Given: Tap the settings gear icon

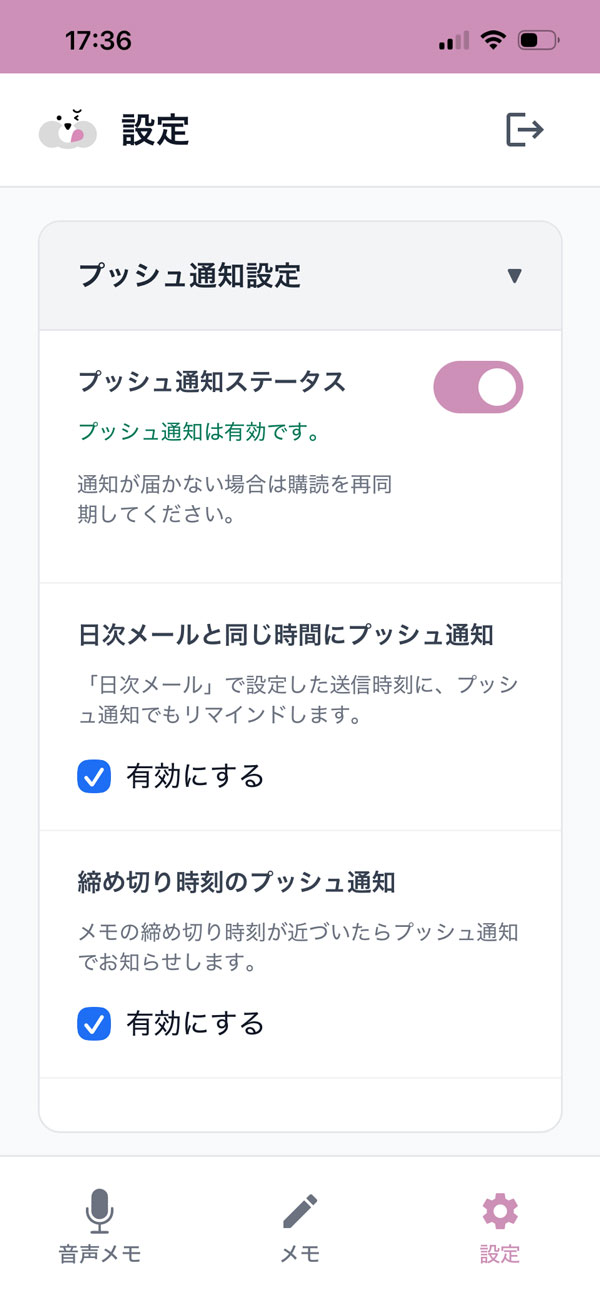Looking at the screenshot, I should click(500, 1211).
